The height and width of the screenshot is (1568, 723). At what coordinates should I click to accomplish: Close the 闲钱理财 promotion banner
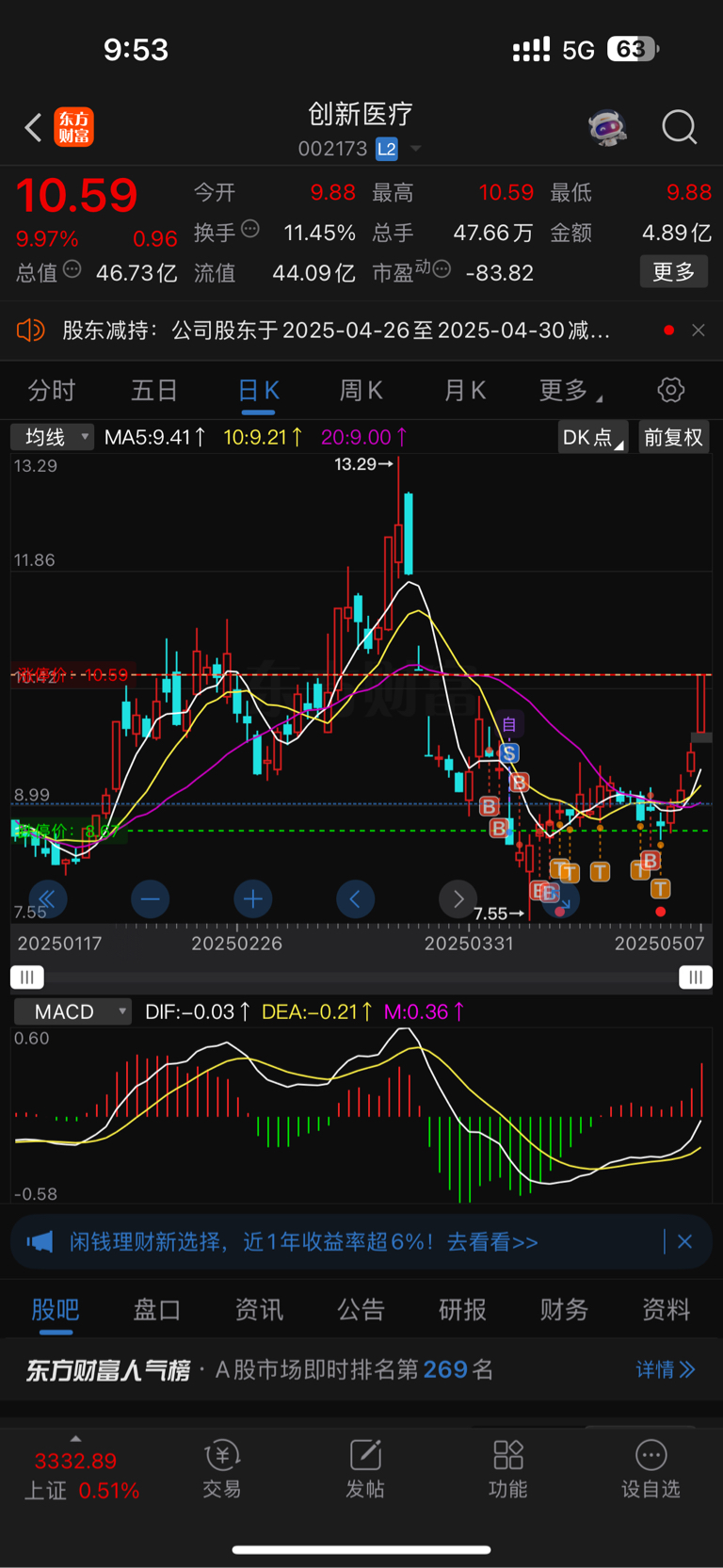684,1242
